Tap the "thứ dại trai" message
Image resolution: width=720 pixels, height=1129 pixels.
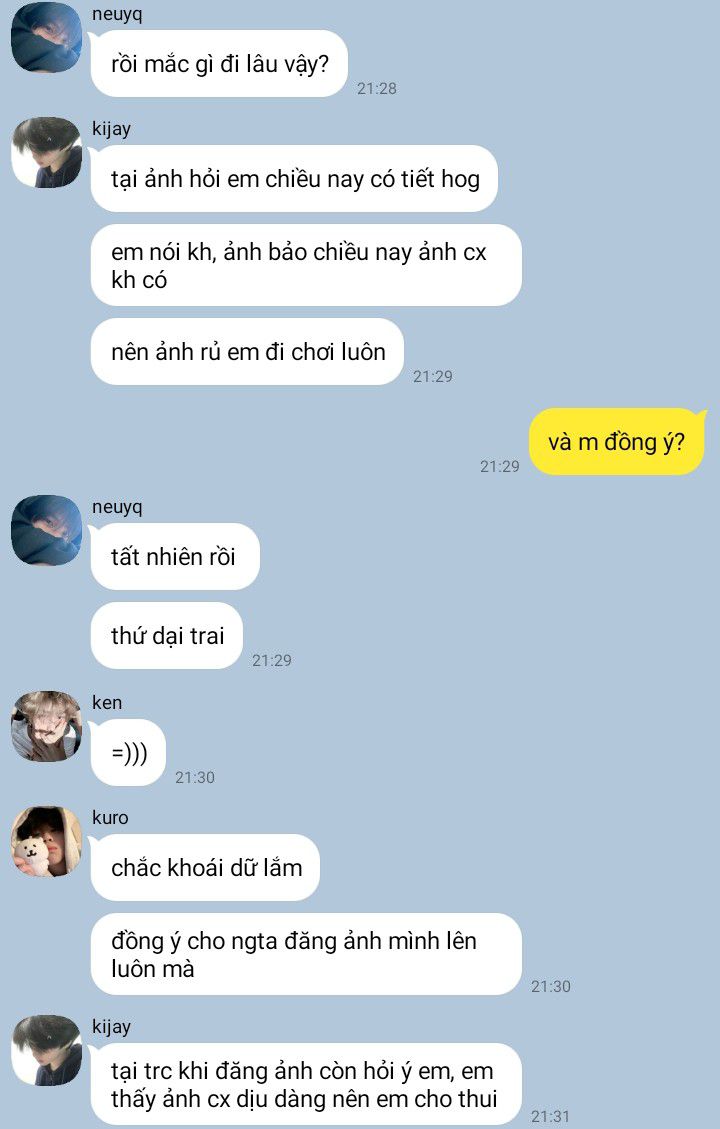(167, 636)
